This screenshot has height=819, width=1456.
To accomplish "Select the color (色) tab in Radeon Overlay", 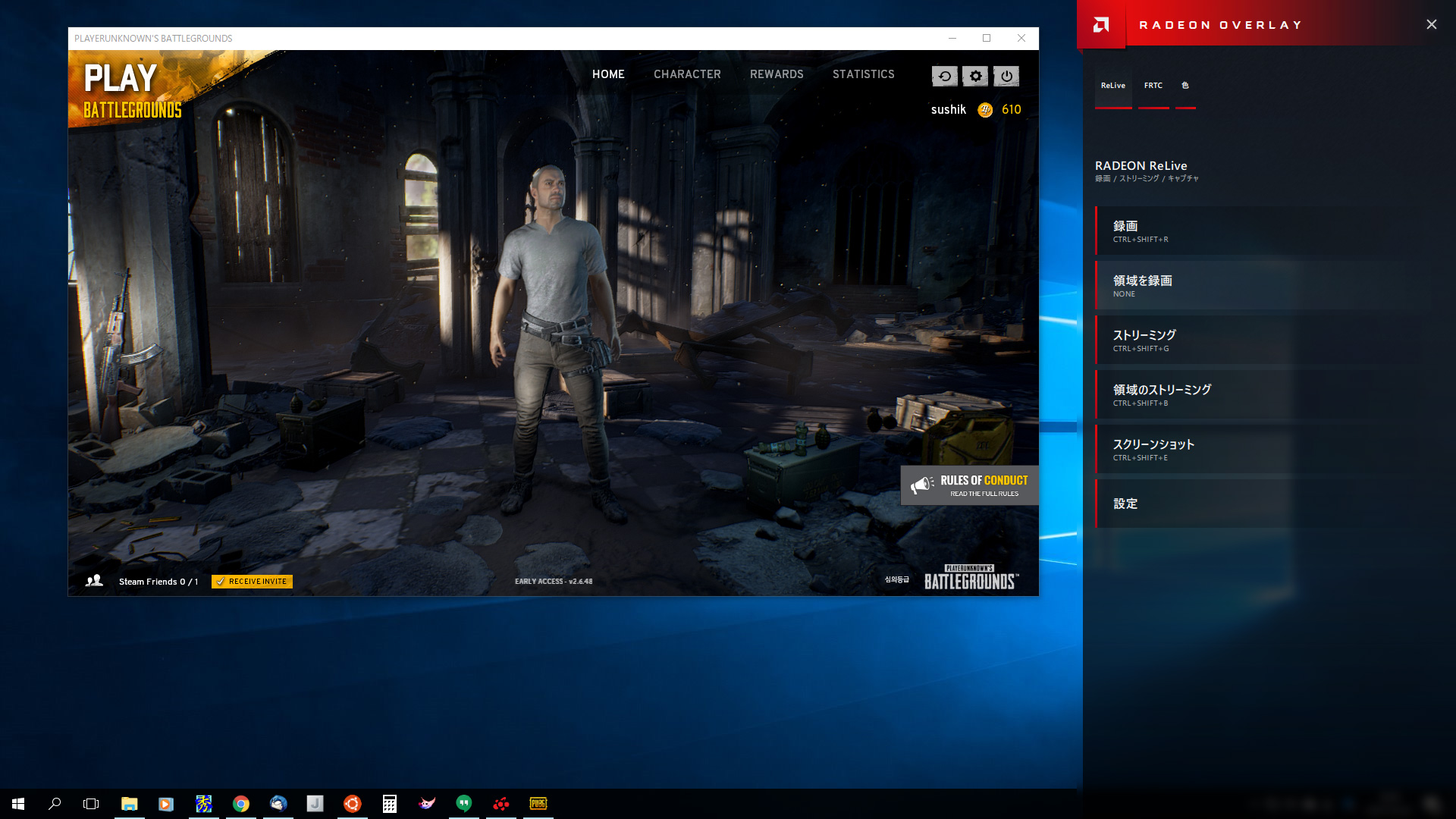I will 1185,86.
